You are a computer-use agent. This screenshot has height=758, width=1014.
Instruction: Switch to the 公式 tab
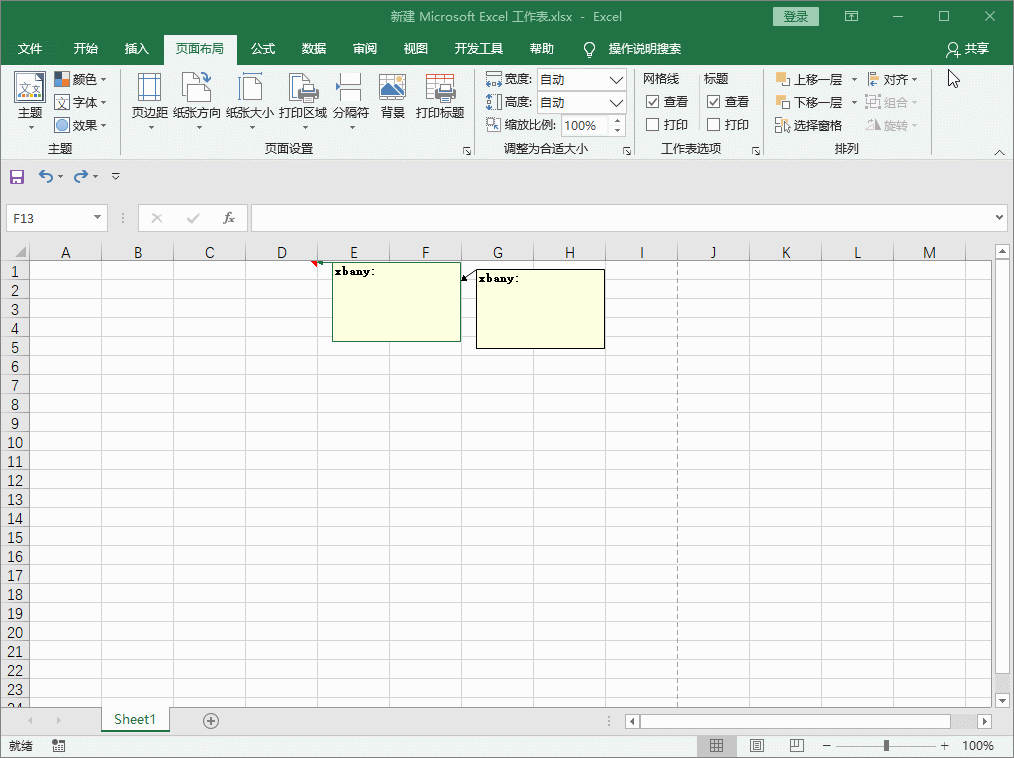coord(263,49)
